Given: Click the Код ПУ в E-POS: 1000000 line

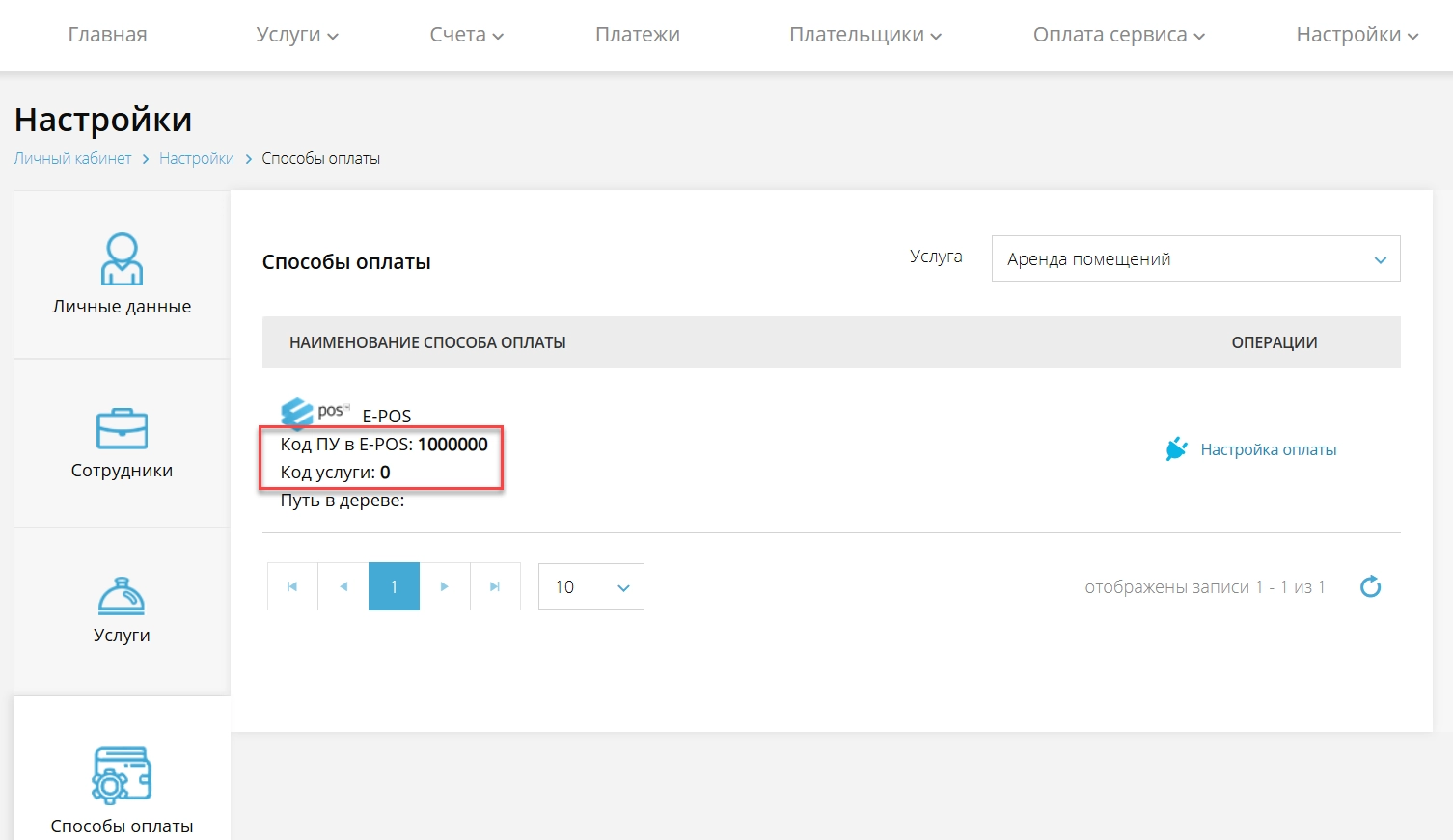Looking at the screenshot, I should (384, 444).
